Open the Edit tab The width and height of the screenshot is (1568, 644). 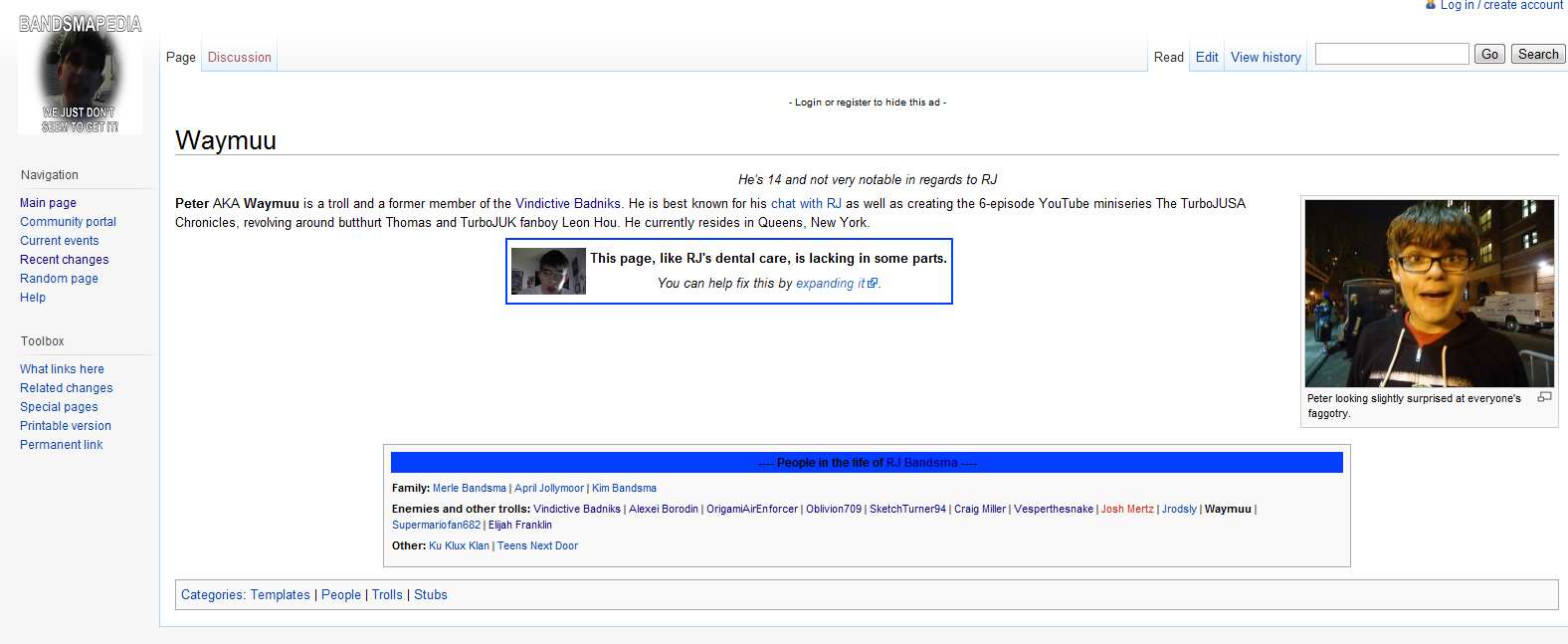coord(1207,58)
